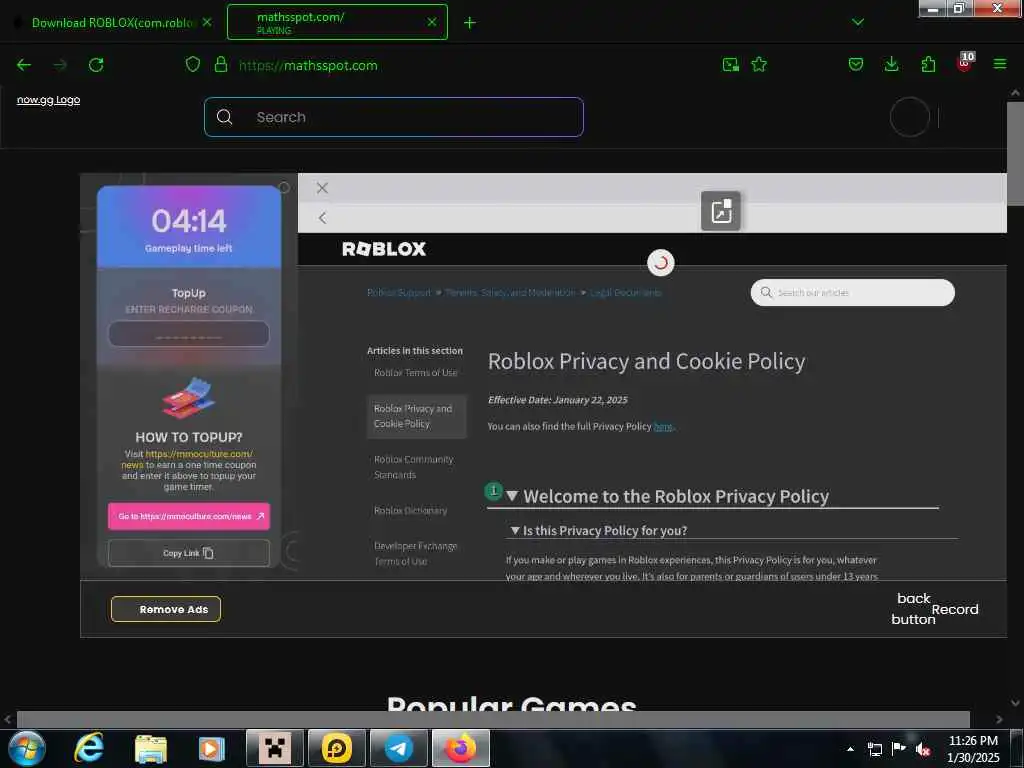Open the Pocket save icon

[856, 65]
